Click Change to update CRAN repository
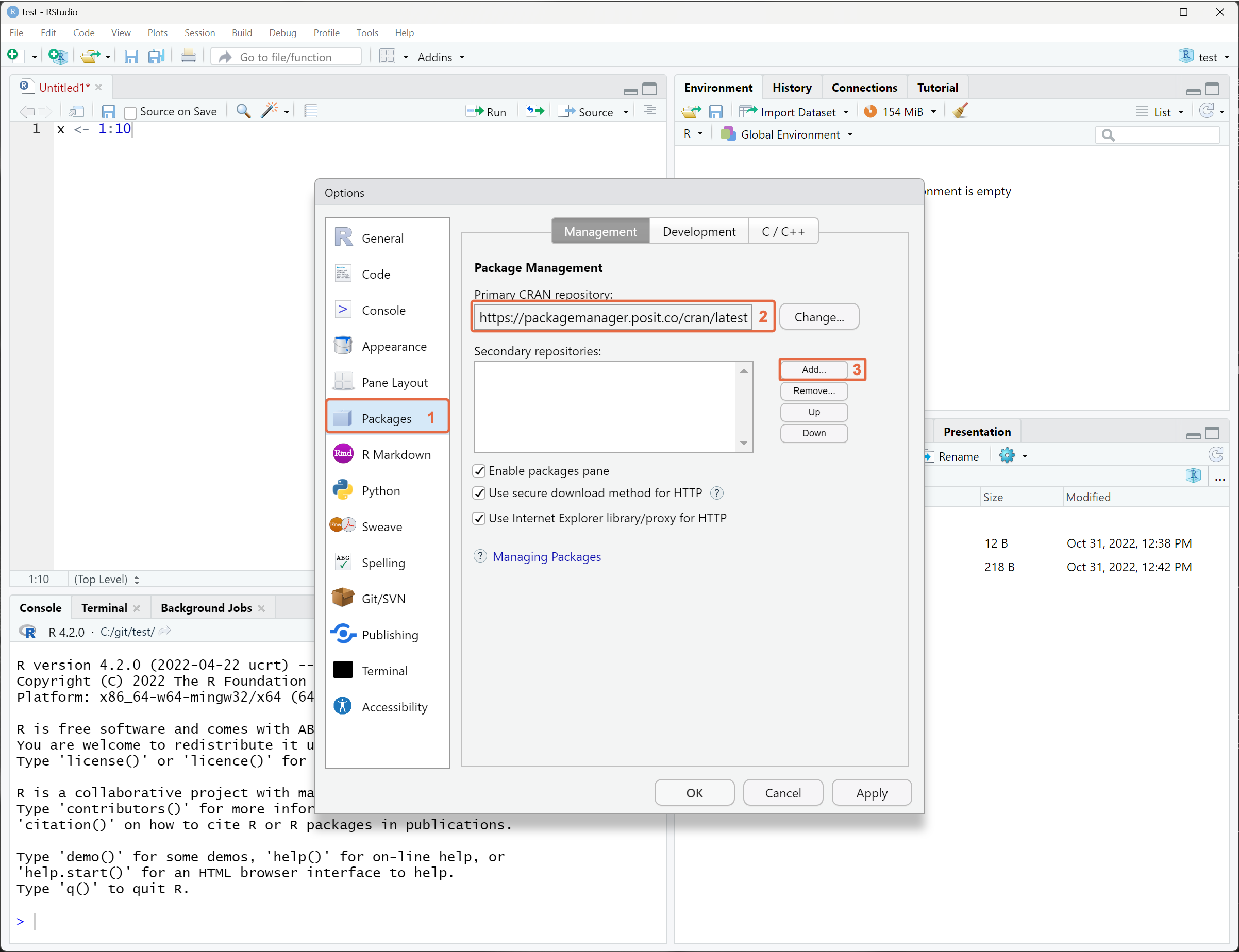Viewport: 1239px width, 952px height. (x=819, y=316)
